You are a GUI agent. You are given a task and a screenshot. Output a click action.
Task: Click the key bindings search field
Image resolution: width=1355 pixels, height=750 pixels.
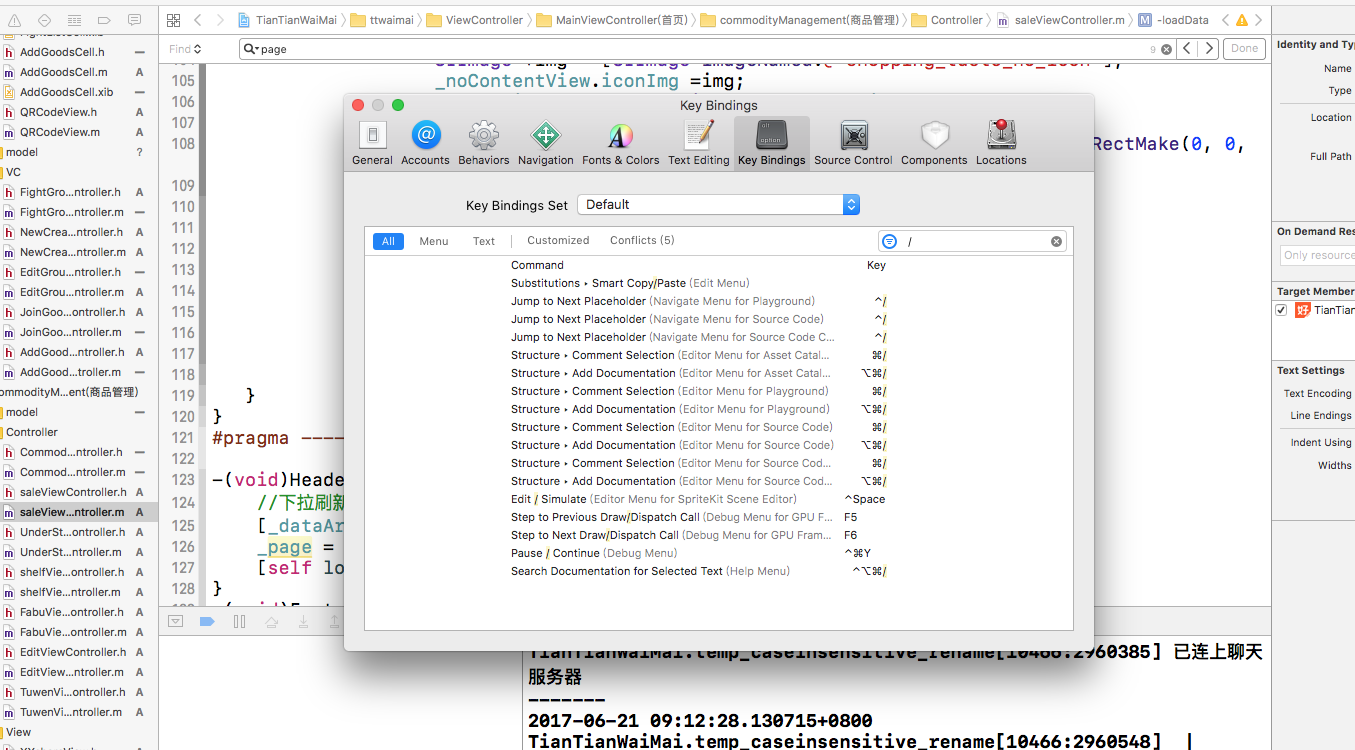[x=972, y=241]
